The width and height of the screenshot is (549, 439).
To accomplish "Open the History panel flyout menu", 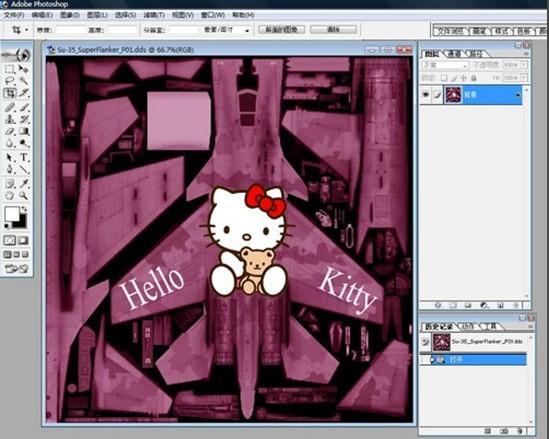I will 531,327.
